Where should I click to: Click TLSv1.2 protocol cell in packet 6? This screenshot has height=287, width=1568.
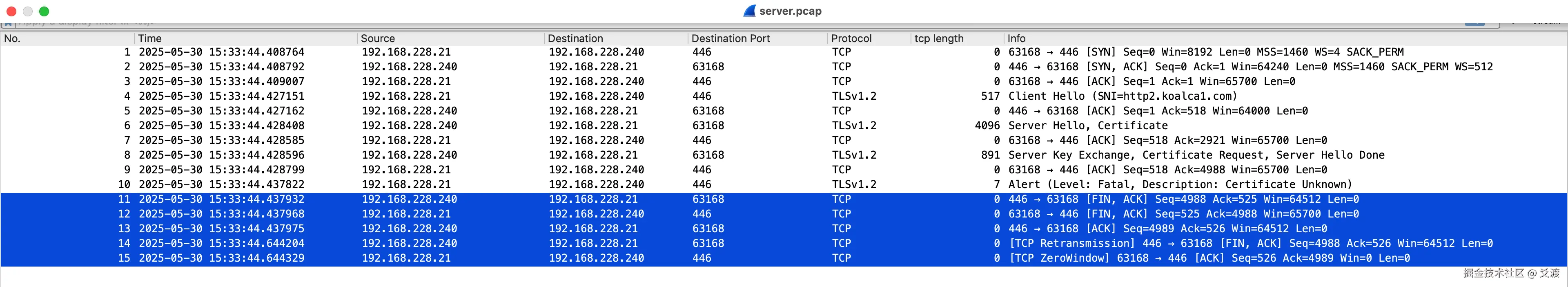854,126
